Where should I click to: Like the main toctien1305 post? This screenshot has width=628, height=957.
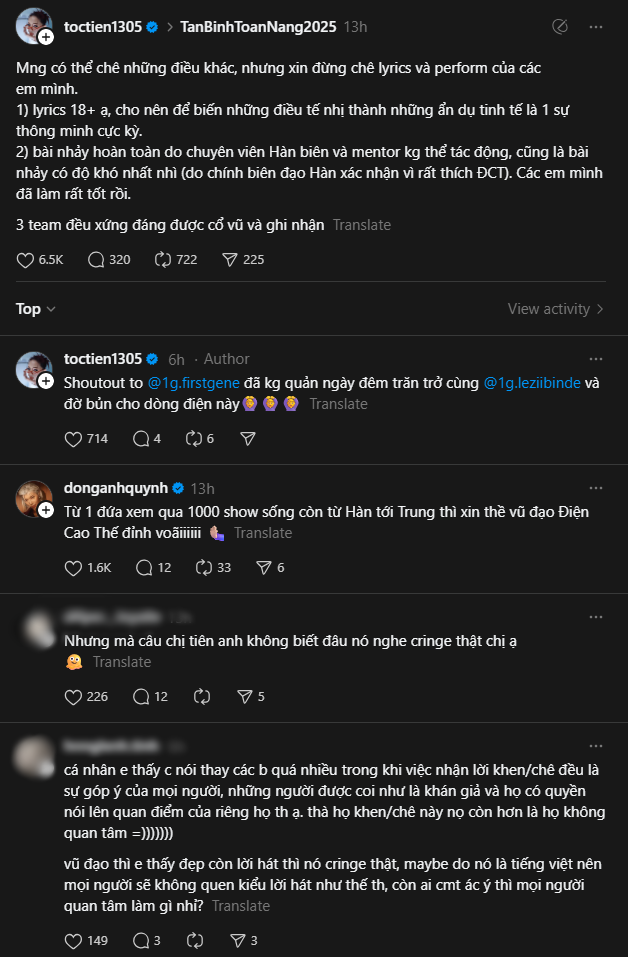(25, 260)
